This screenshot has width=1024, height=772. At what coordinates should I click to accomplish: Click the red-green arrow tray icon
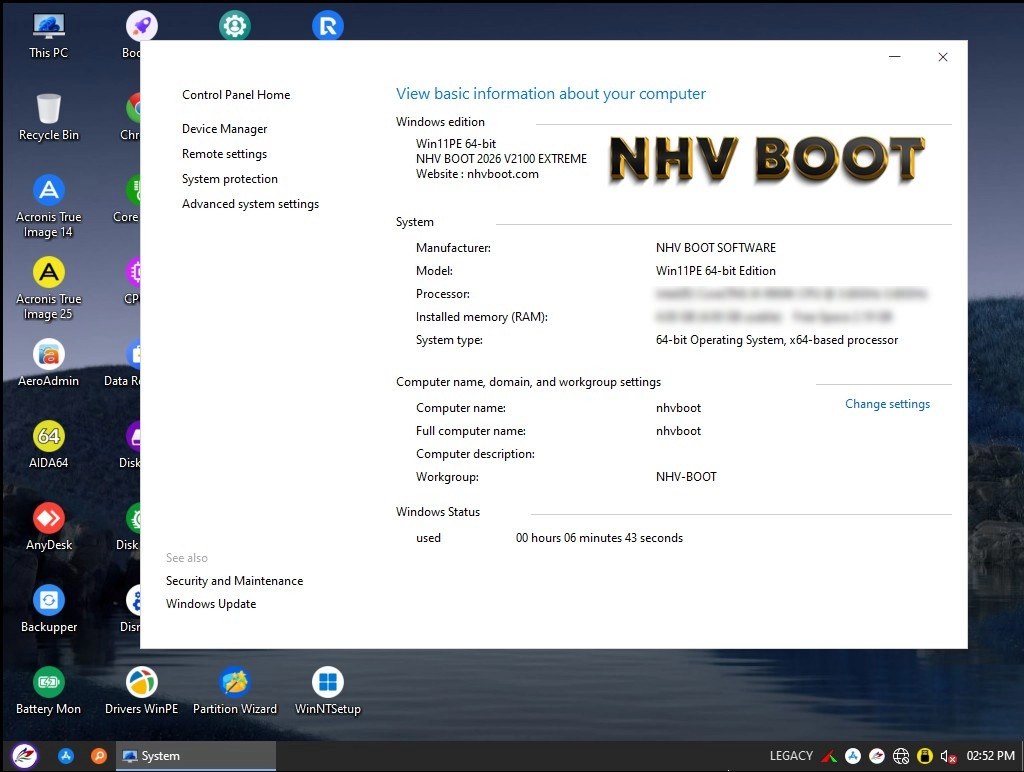pos(829,756)
